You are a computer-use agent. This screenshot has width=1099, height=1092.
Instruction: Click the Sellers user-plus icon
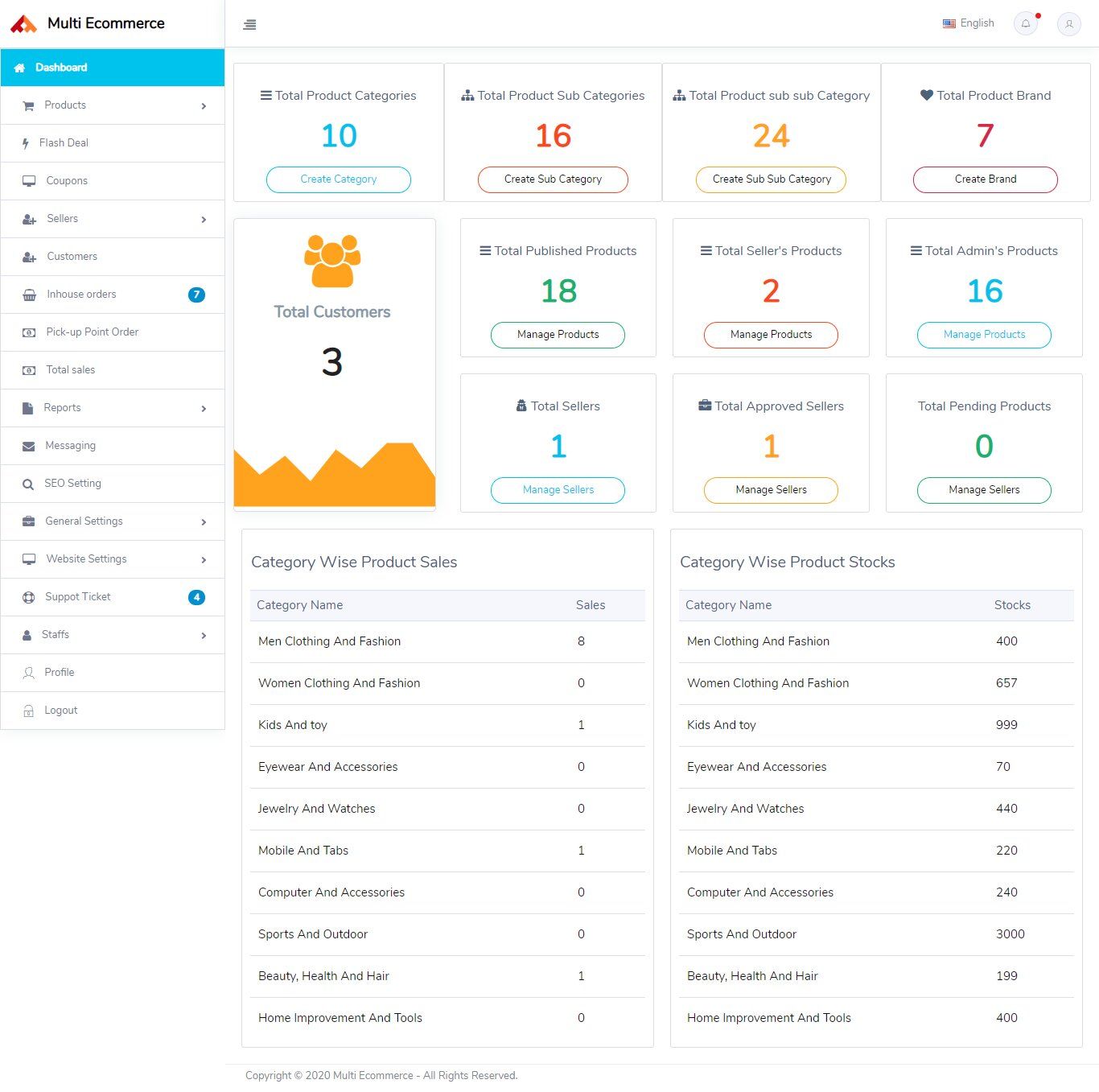(29, 219)
